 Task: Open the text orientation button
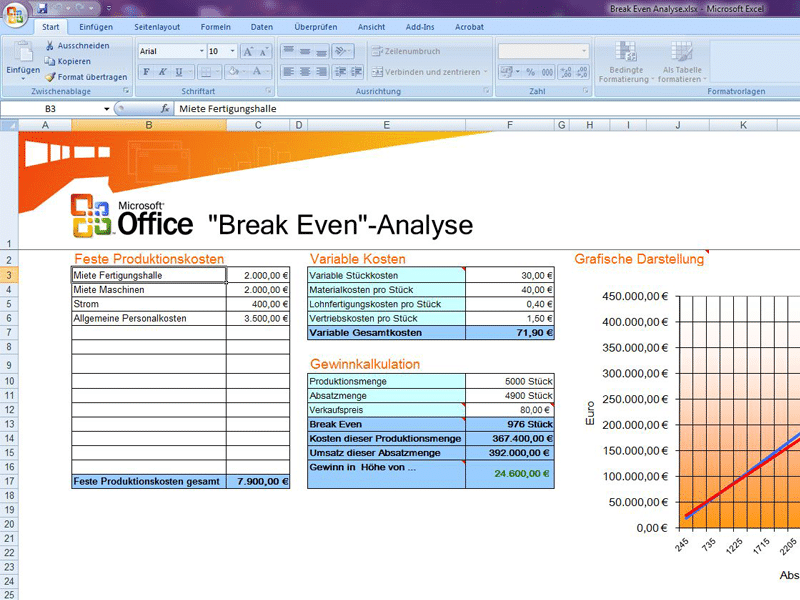(342, 51)
